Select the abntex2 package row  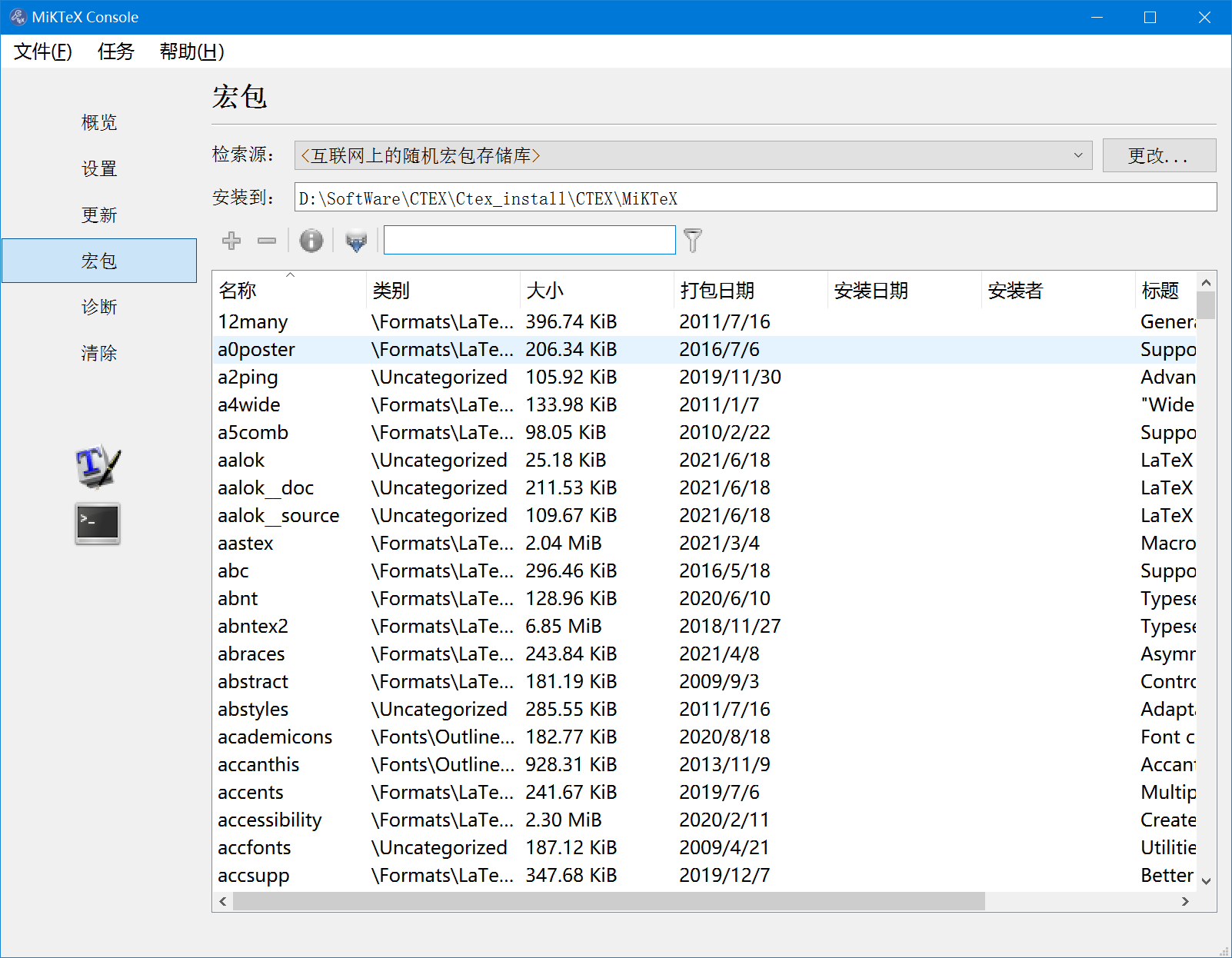pyautogui.click(x=704, y=626)
